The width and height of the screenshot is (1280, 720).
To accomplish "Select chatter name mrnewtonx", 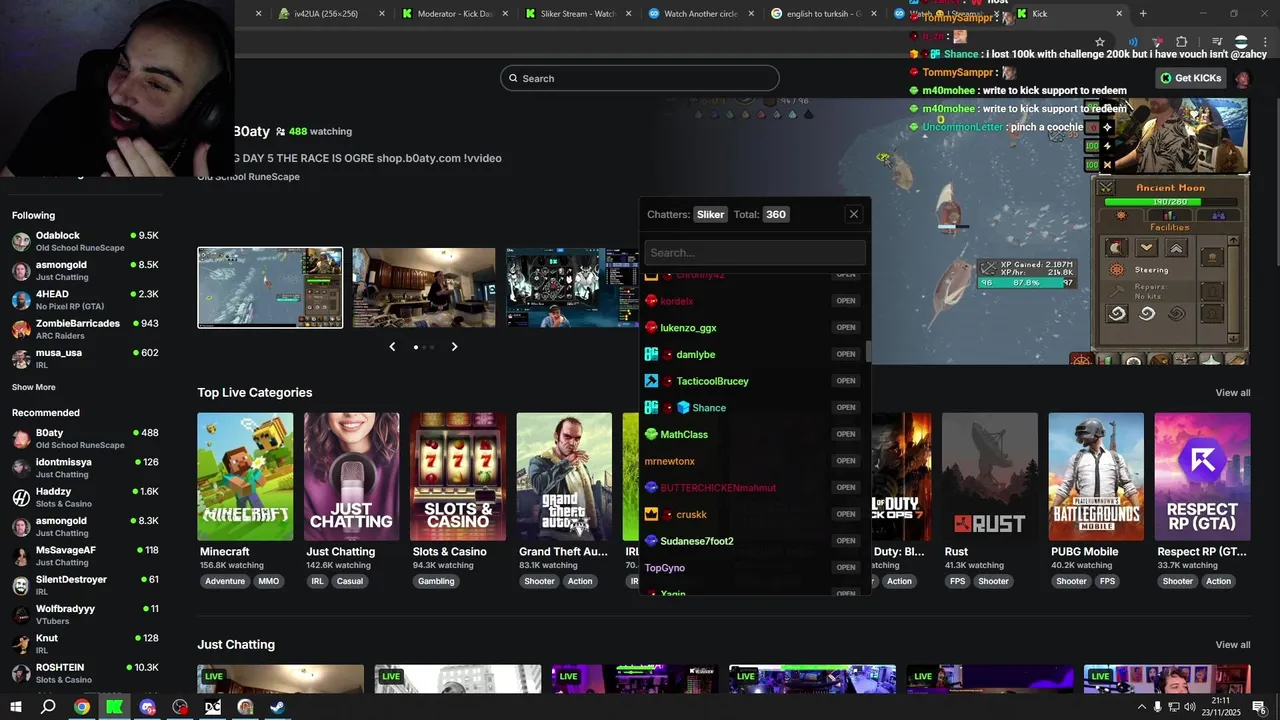I will click(669, 461).
